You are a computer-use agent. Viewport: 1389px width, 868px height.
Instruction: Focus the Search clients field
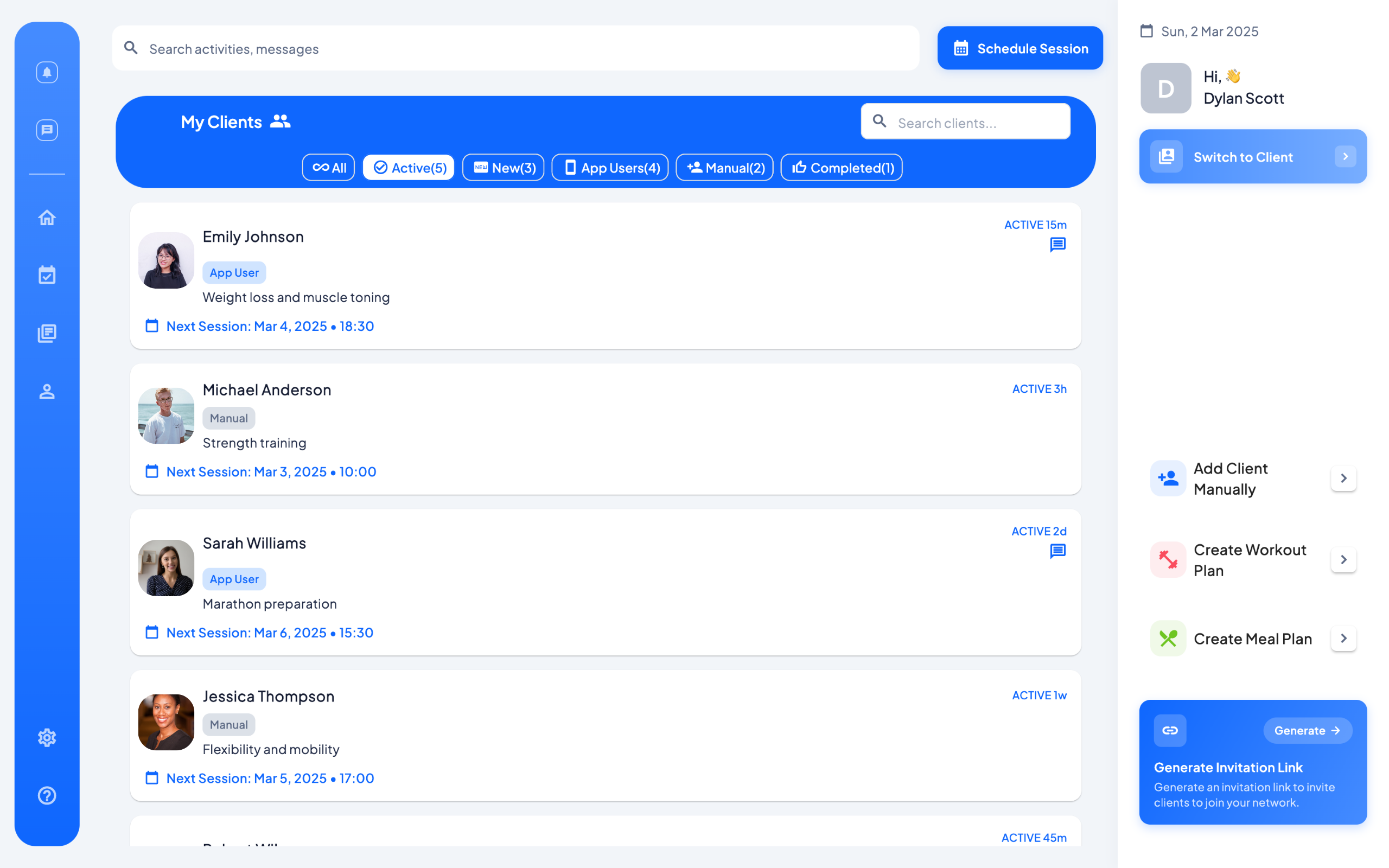(965, 122)
